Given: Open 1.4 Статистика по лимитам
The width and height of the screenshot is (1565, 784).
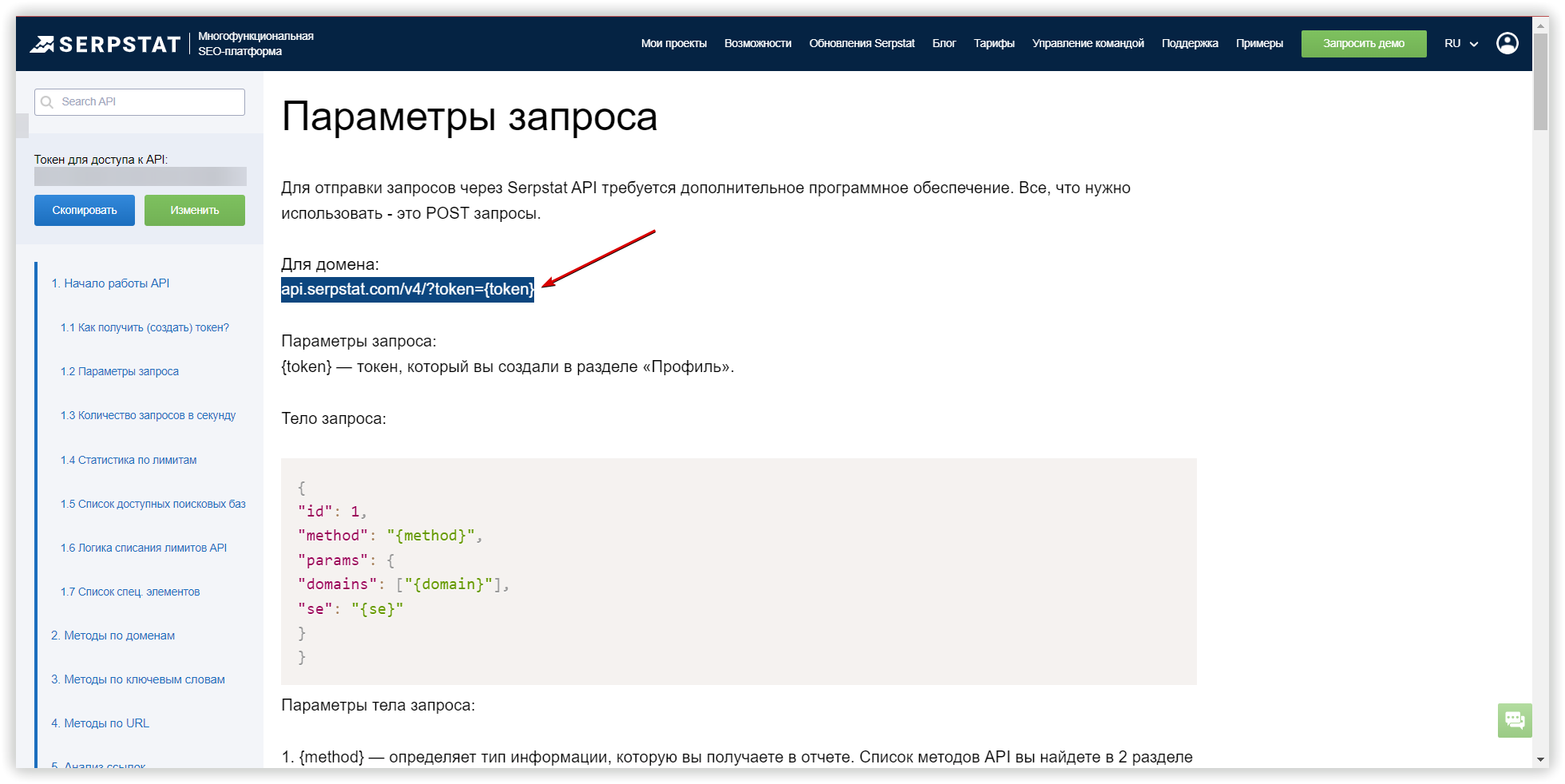Looking at the screenshot, I should click(129, 460).
